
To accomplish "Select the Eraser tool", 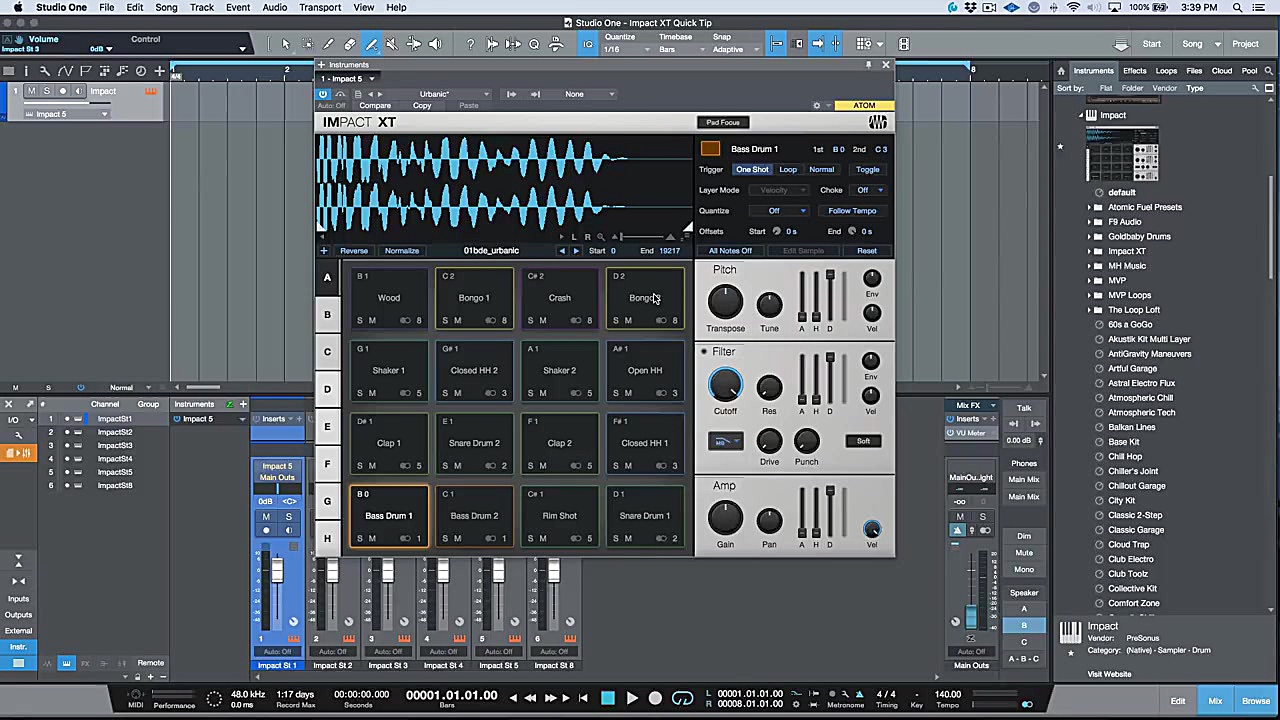I will 349,44.
